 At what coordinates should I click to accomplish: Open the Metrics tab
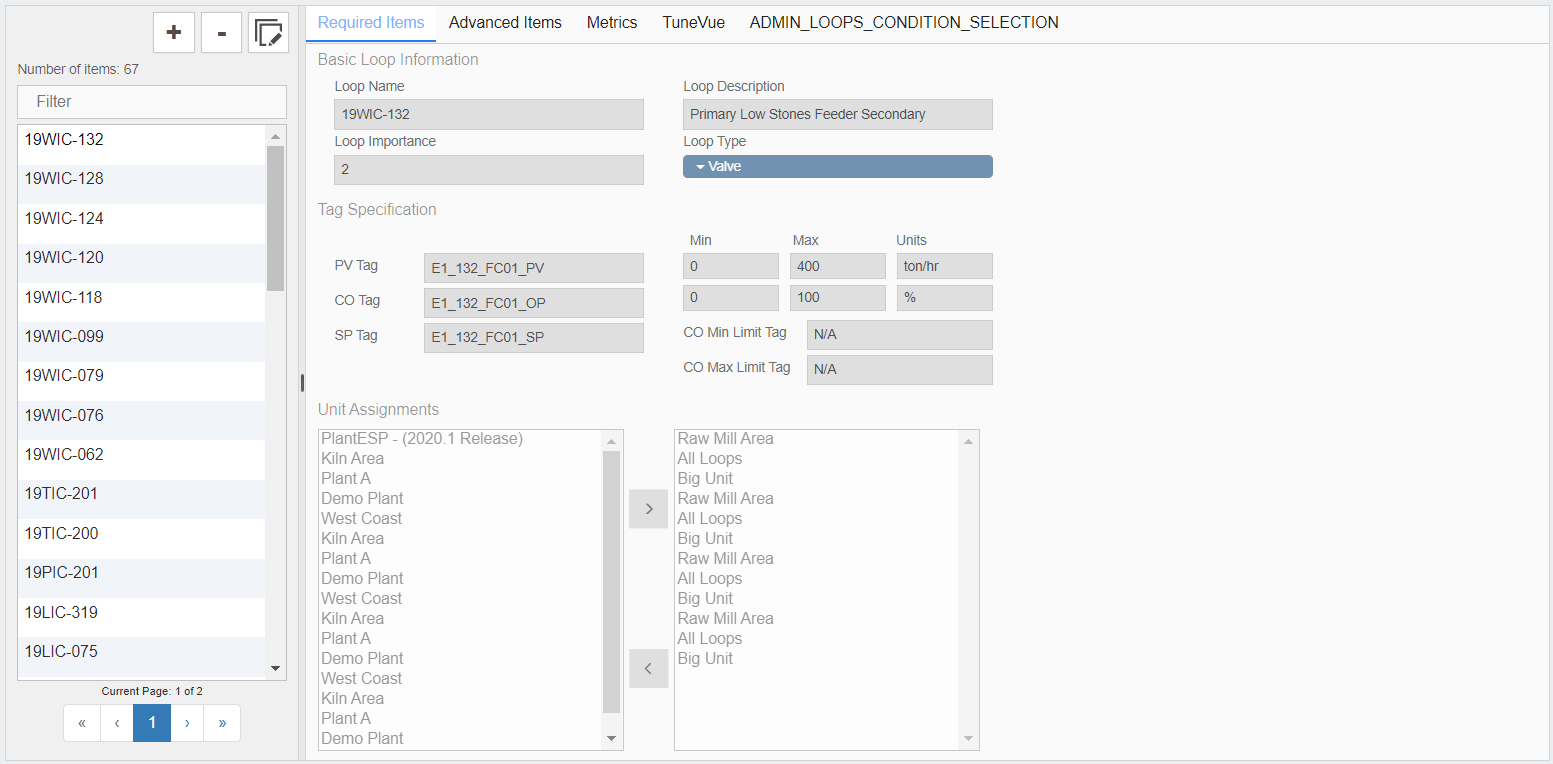[x=612, y=22]
